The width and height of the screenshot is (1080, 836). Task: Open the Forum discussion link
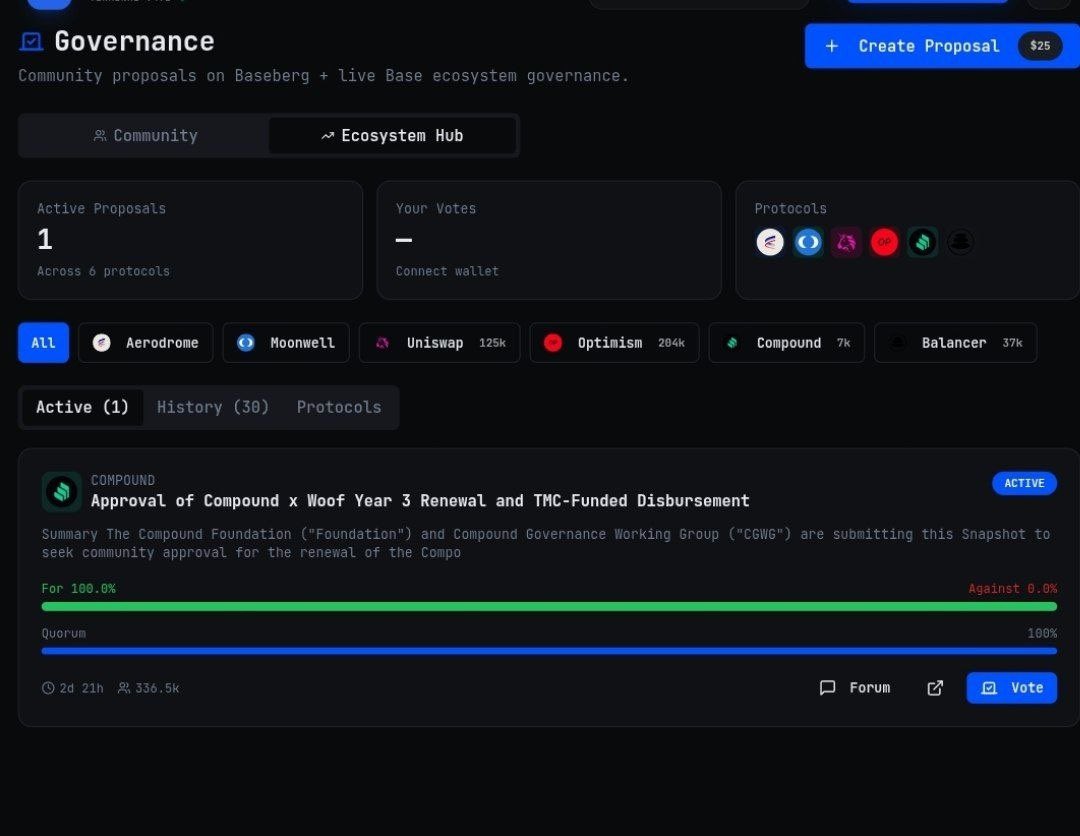[x=855, y=688]
